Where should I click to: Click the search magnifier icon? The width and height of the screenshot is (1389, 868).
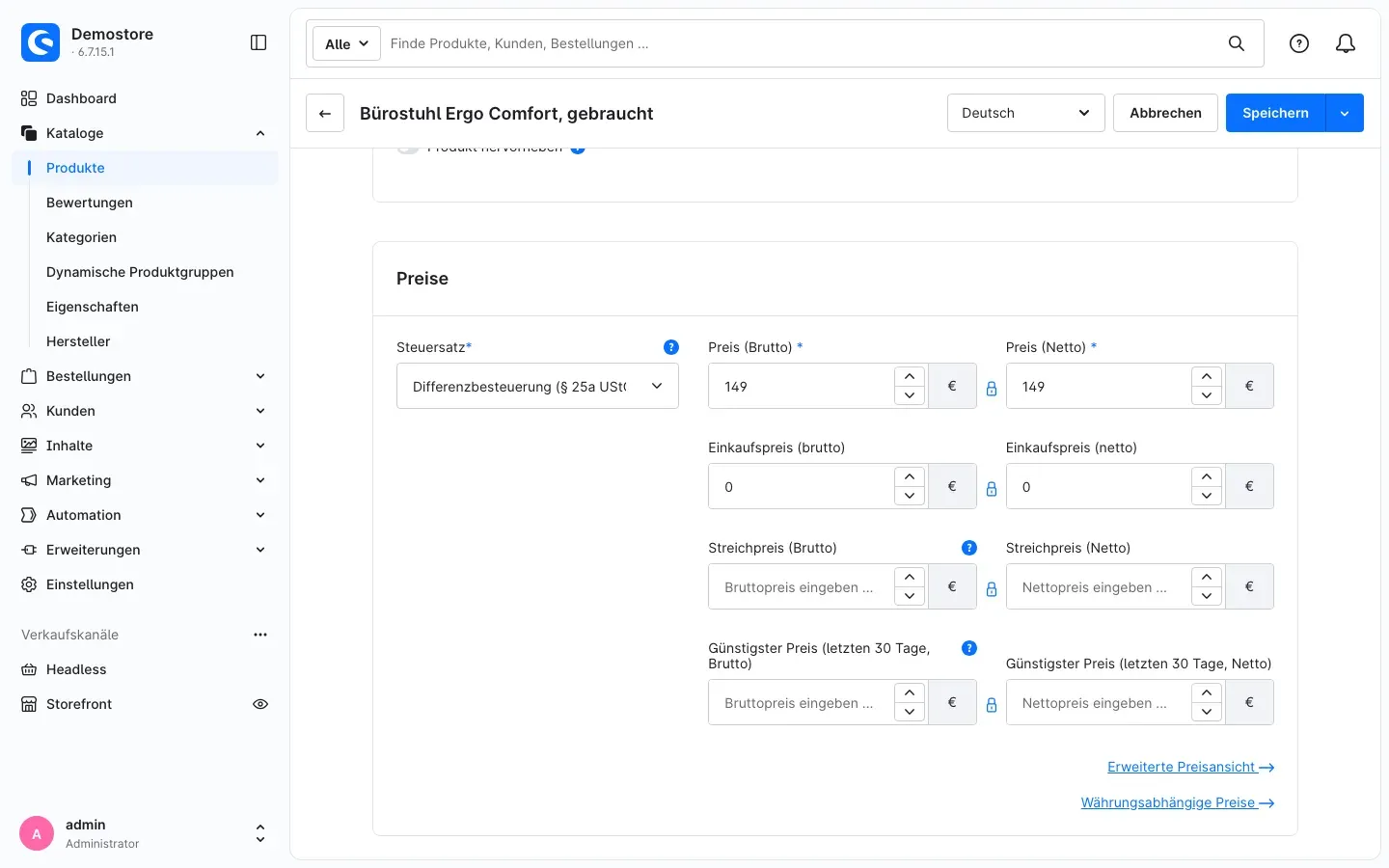click(x=1237, y=43)
